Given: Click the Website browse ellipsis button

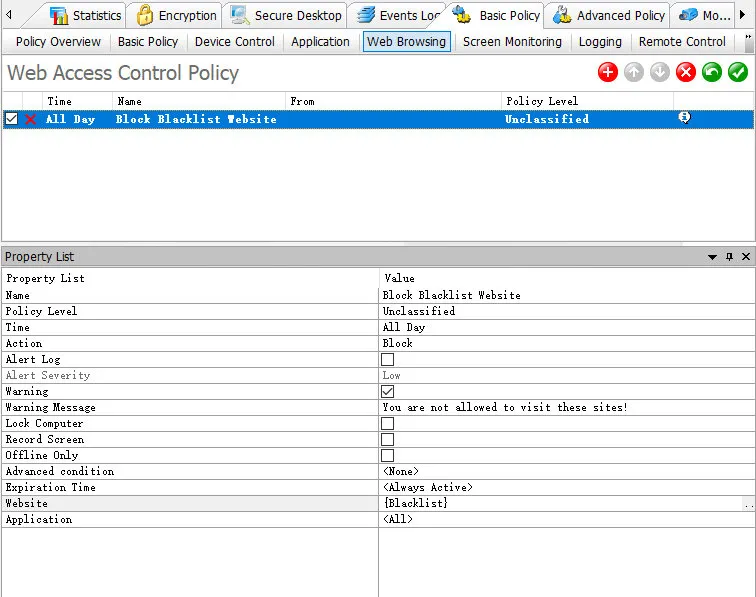Looking at the screenshot, I should click(748, 504).
